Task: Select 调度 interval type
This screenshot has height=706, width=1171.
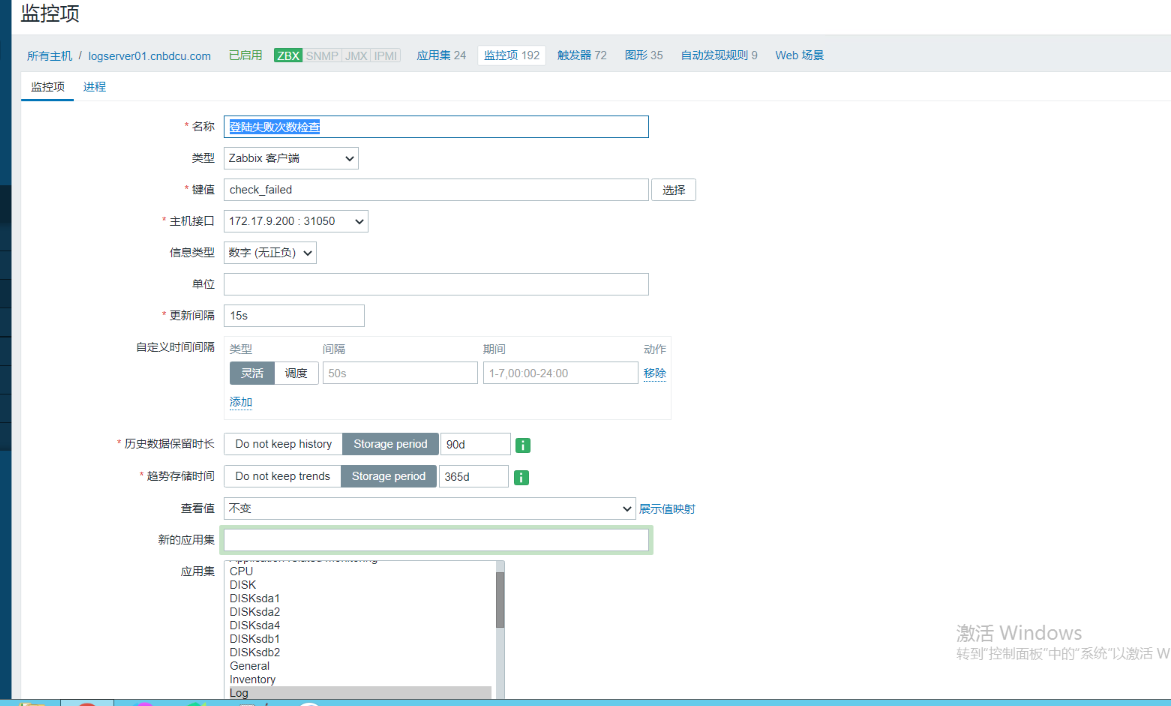Action: tap(296, 373)
